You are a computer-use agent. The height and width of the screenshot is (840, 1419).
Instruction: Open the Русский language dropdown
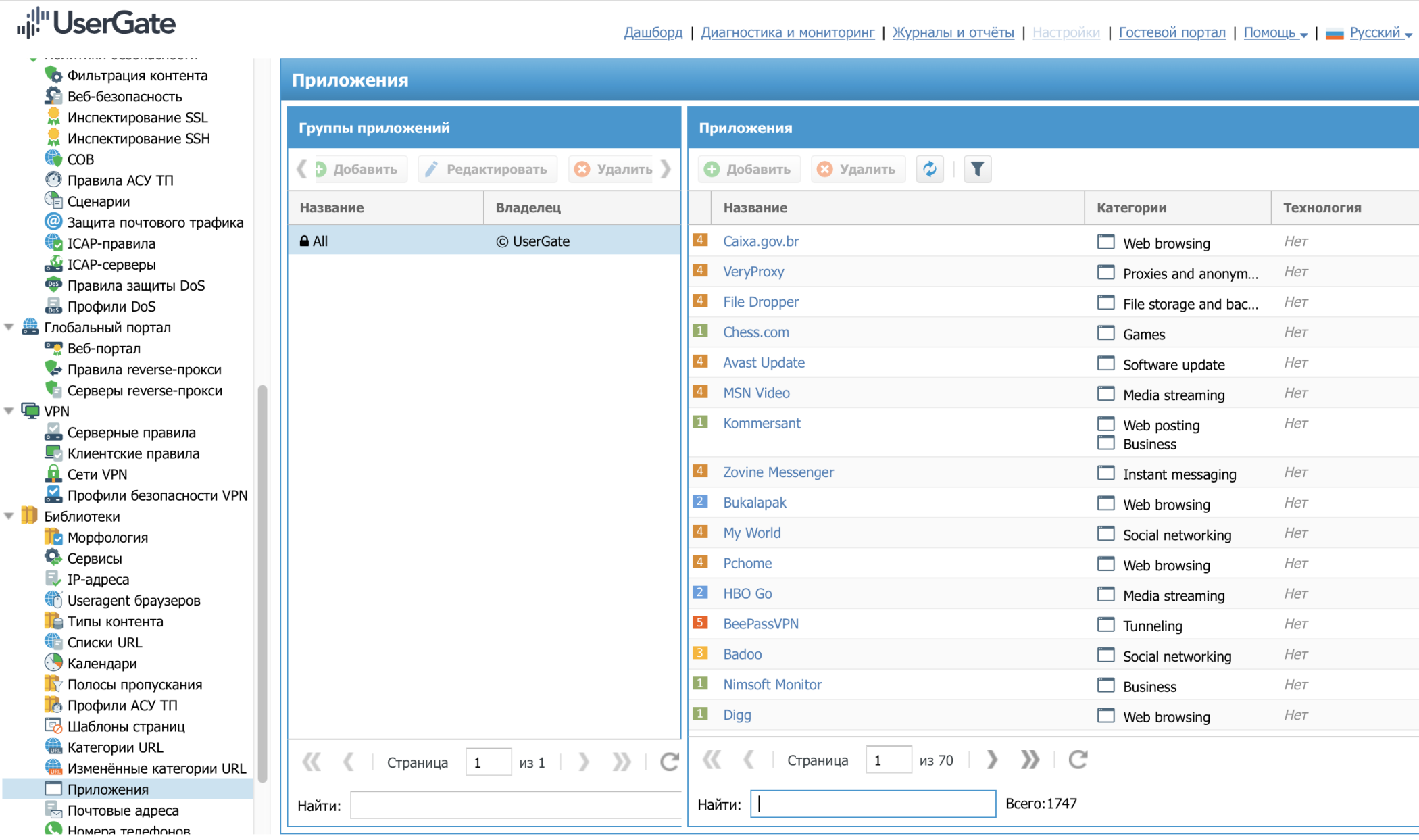1380,32
